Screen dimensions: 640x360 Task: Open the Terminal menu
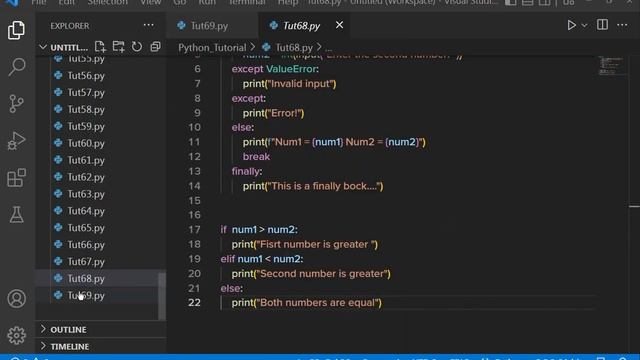tap(247, 2)
